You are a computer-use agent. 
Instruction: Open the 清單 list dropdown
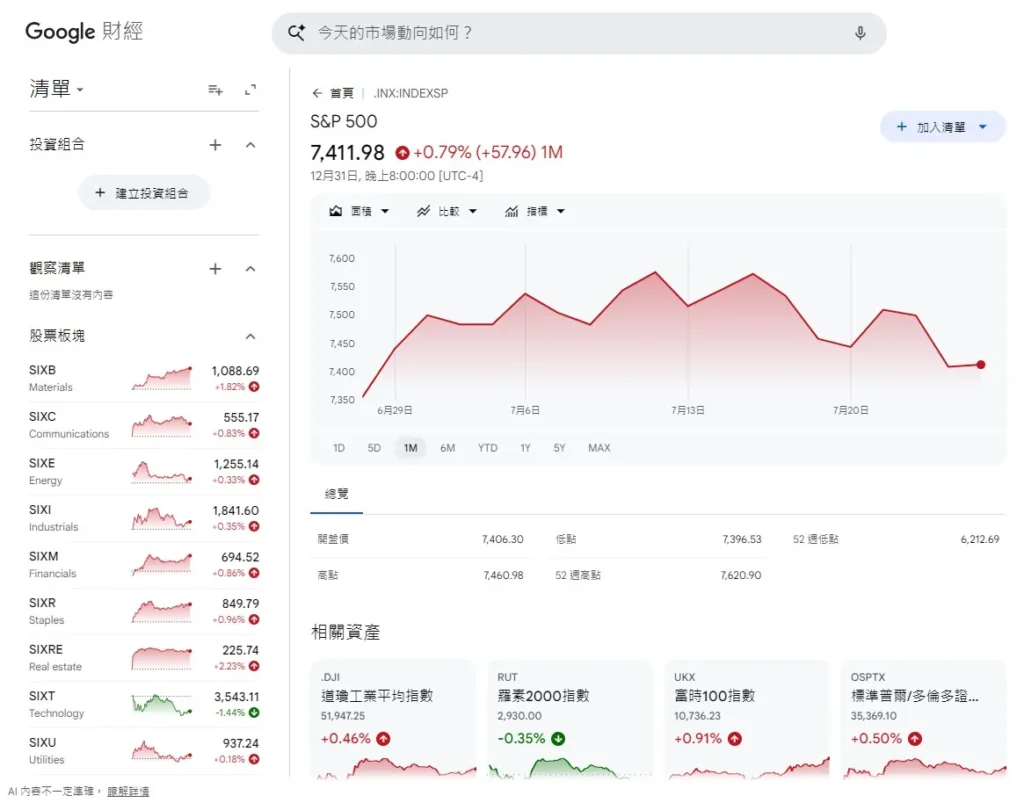(x=56, y=89)
